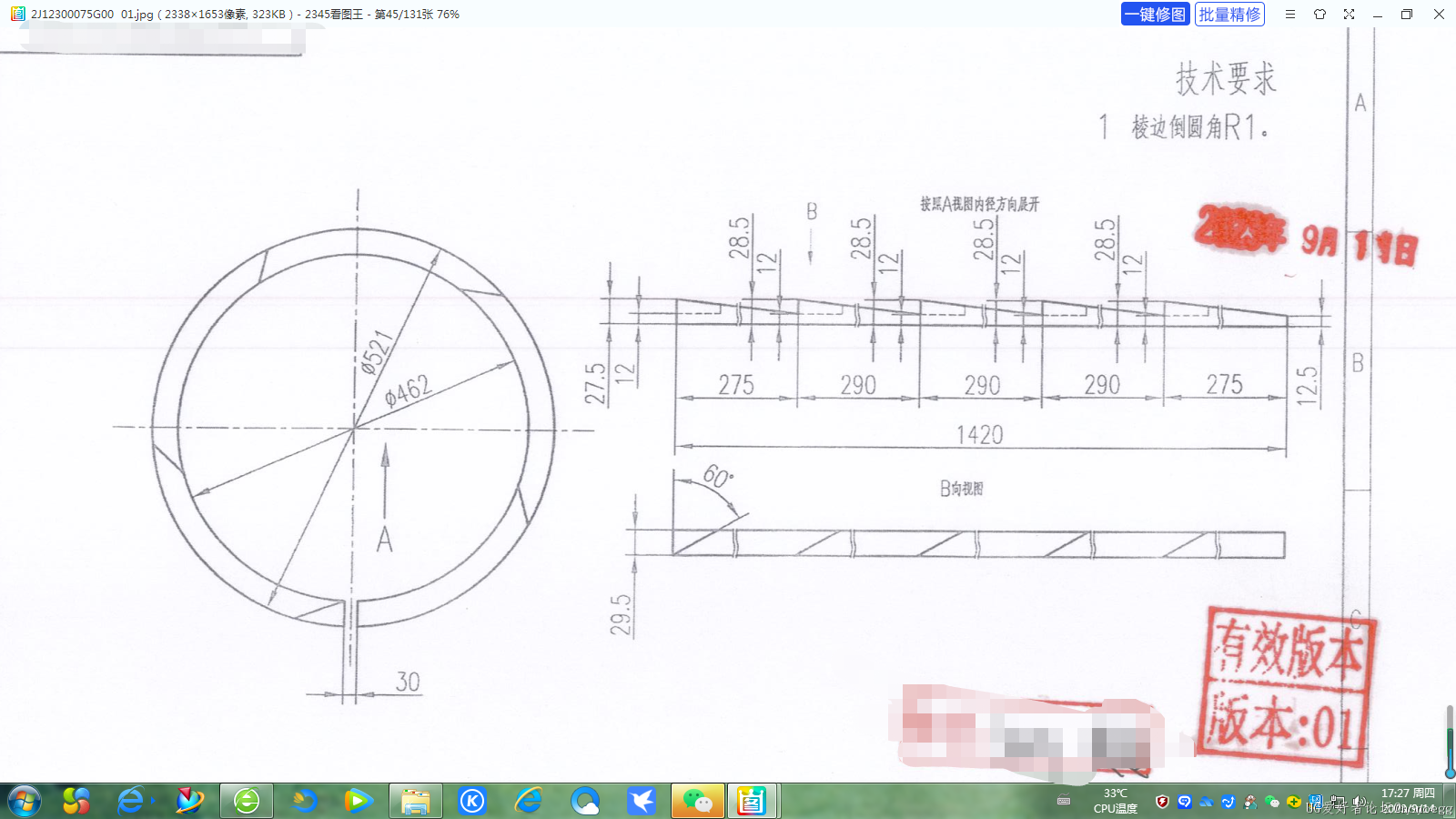
Task: Click the ø521 diameter label
Action: pyautogui.click(x=377, y=352)
